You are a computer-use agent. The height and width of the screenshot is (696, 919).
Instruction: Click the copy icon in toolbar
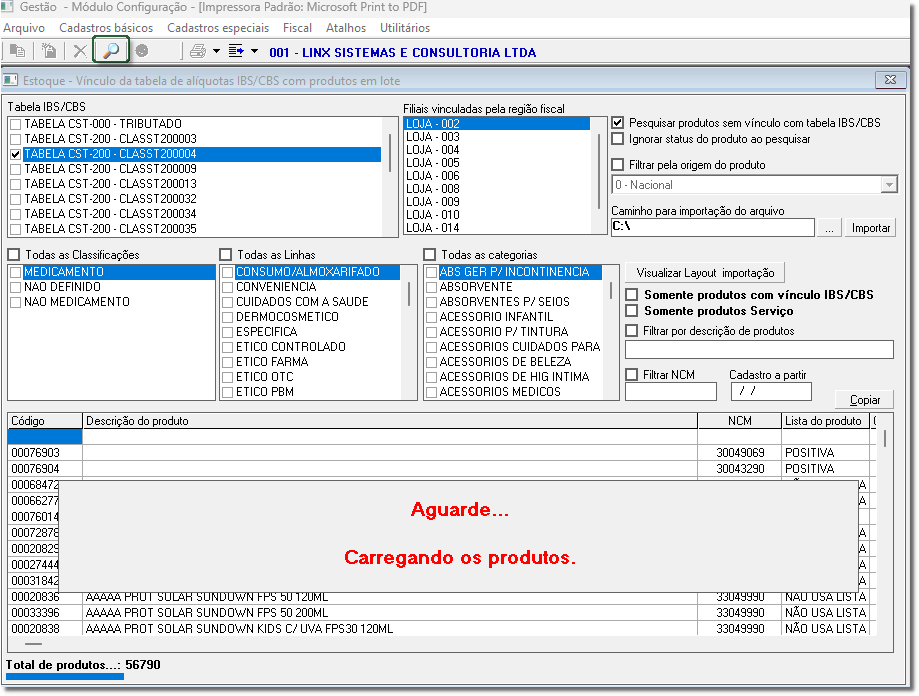17,51
